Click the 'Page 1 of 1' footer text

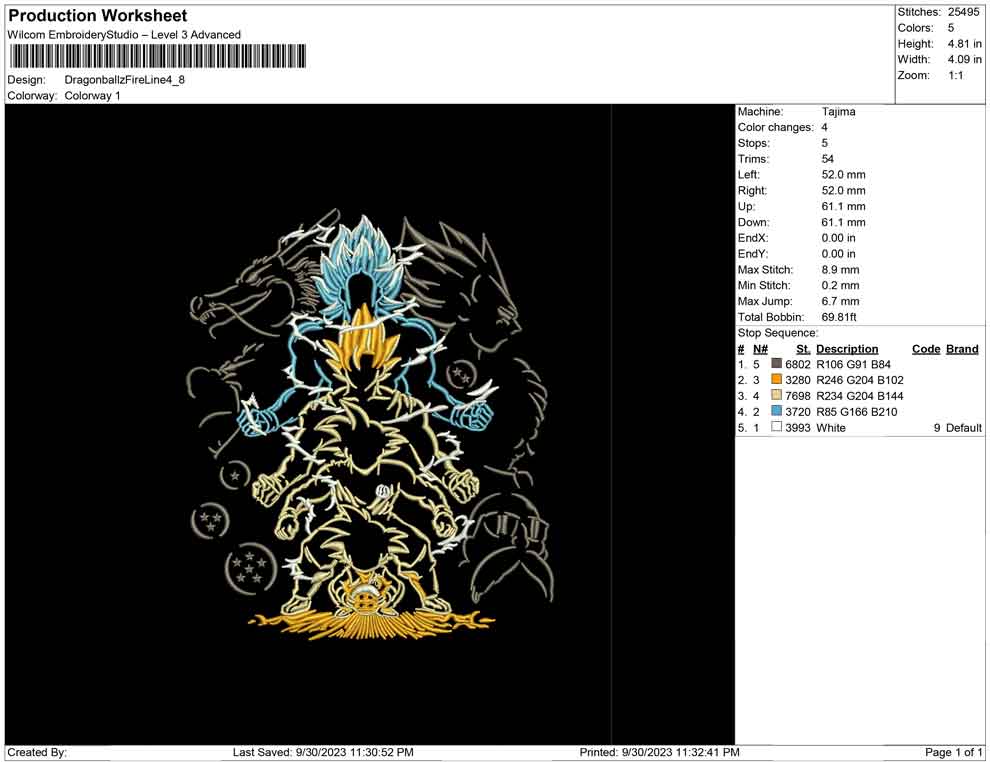[953, 752]
